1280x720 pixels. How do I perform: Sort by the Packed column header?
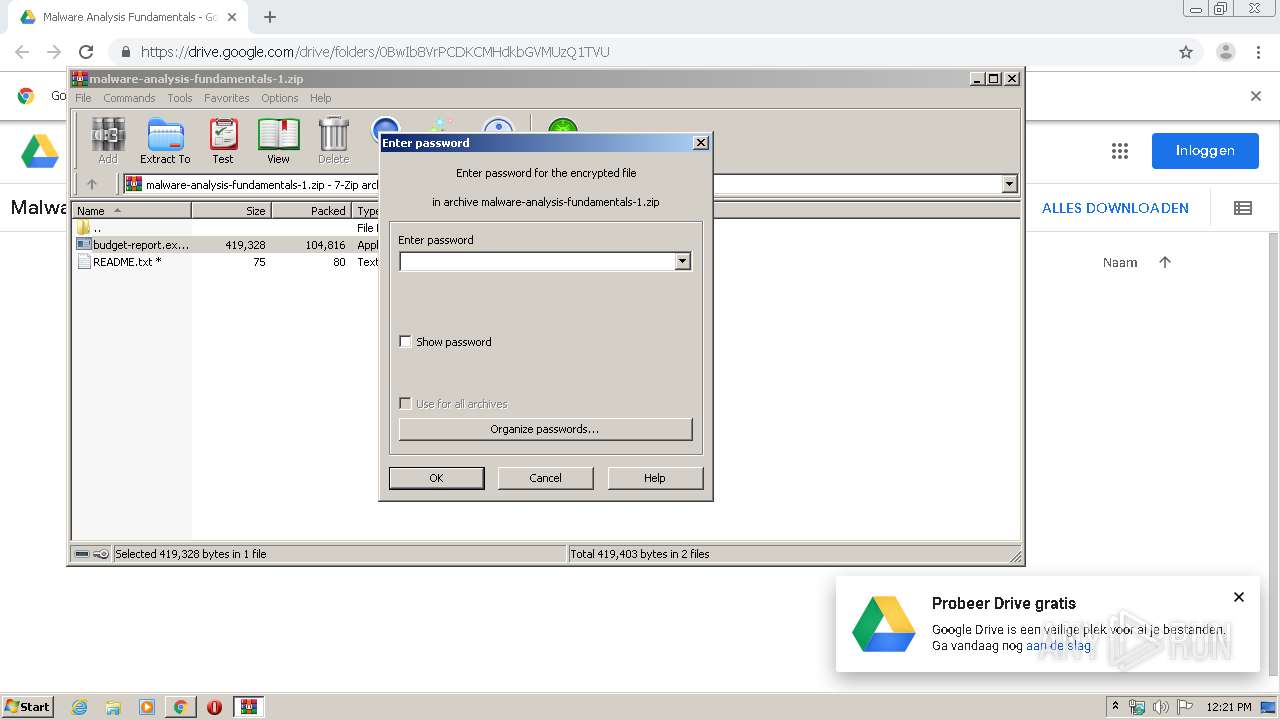[311, 210]
